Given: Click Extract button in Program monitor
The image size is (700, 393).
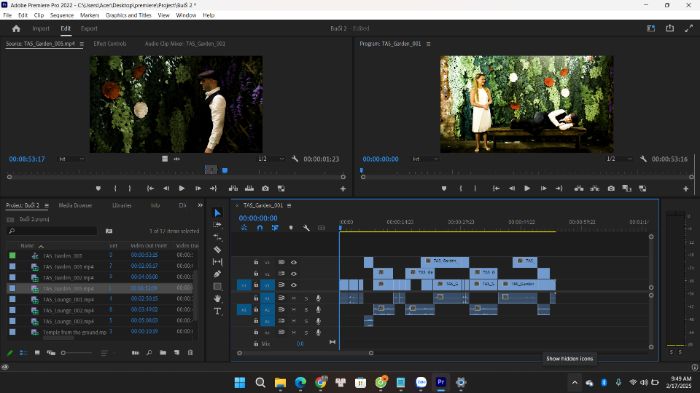Looking at the screenshot, I should (x=595, y=188).
